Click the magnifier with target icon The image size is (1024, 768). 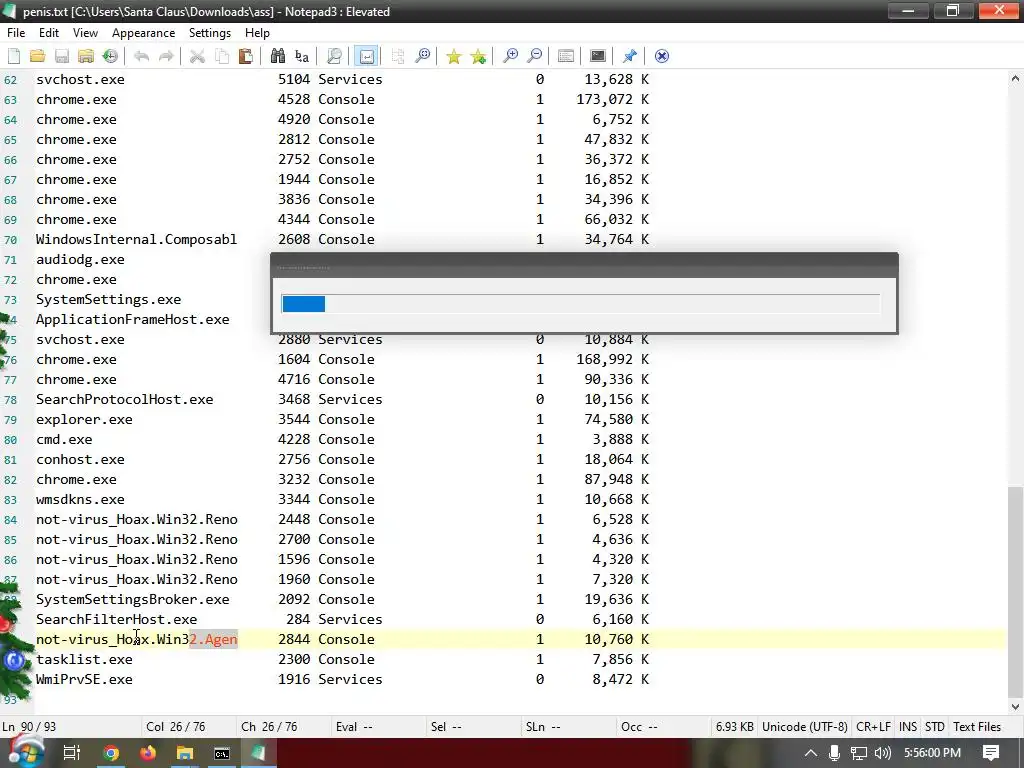423,56
